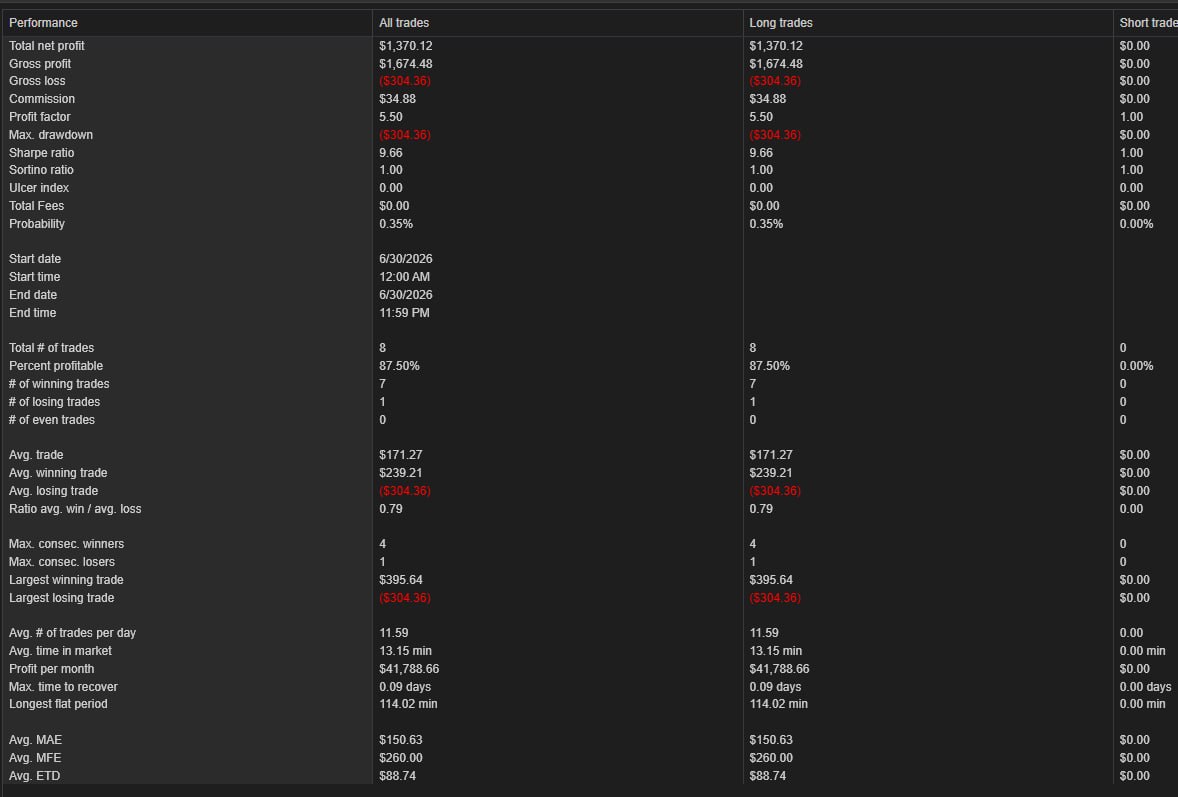This screenshot has width=1178, height=797.
Task: Click Sharpe ratio 9.66 under All trades
Action: click(x=391, y=152)
